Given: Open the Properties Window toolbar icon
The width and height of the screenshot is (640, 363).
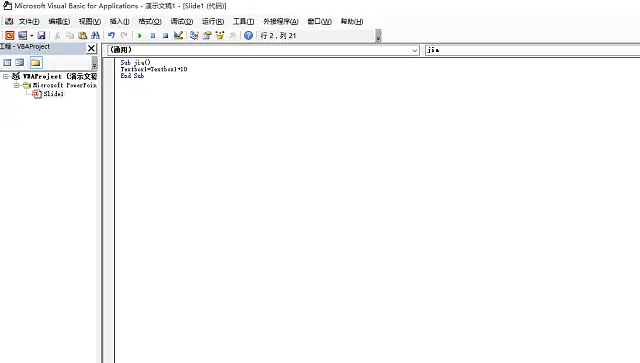Looking at the screenshot, I should click(x=207, y=36).
